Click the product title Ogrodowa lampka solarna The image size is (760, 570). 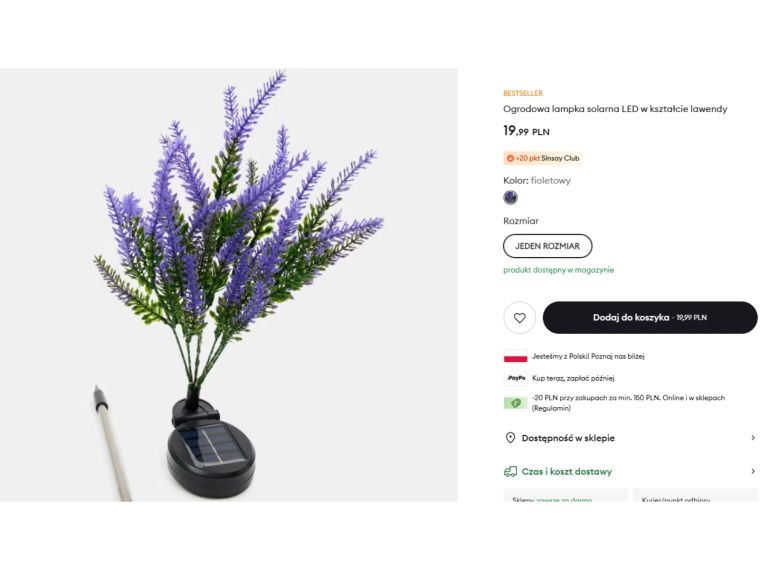tap(615, 109)
